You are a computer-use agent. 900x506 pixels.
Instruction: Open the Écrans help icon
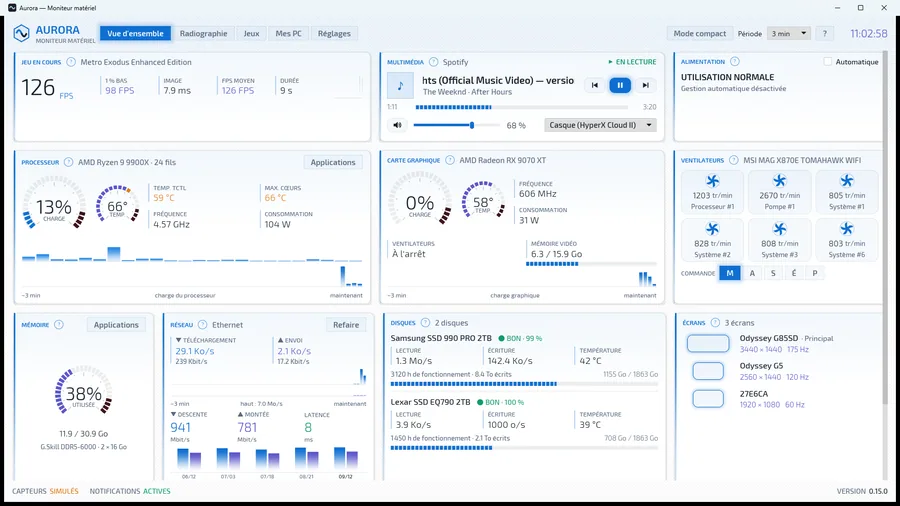(x=715, y=323)
